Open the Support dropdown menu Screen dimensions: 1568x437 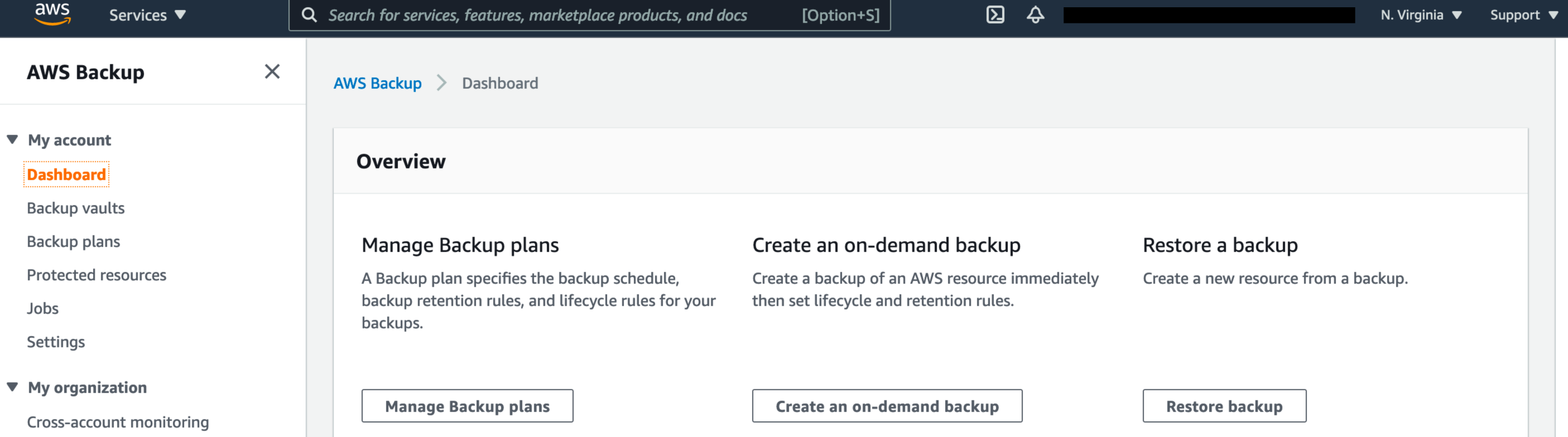1522,14
